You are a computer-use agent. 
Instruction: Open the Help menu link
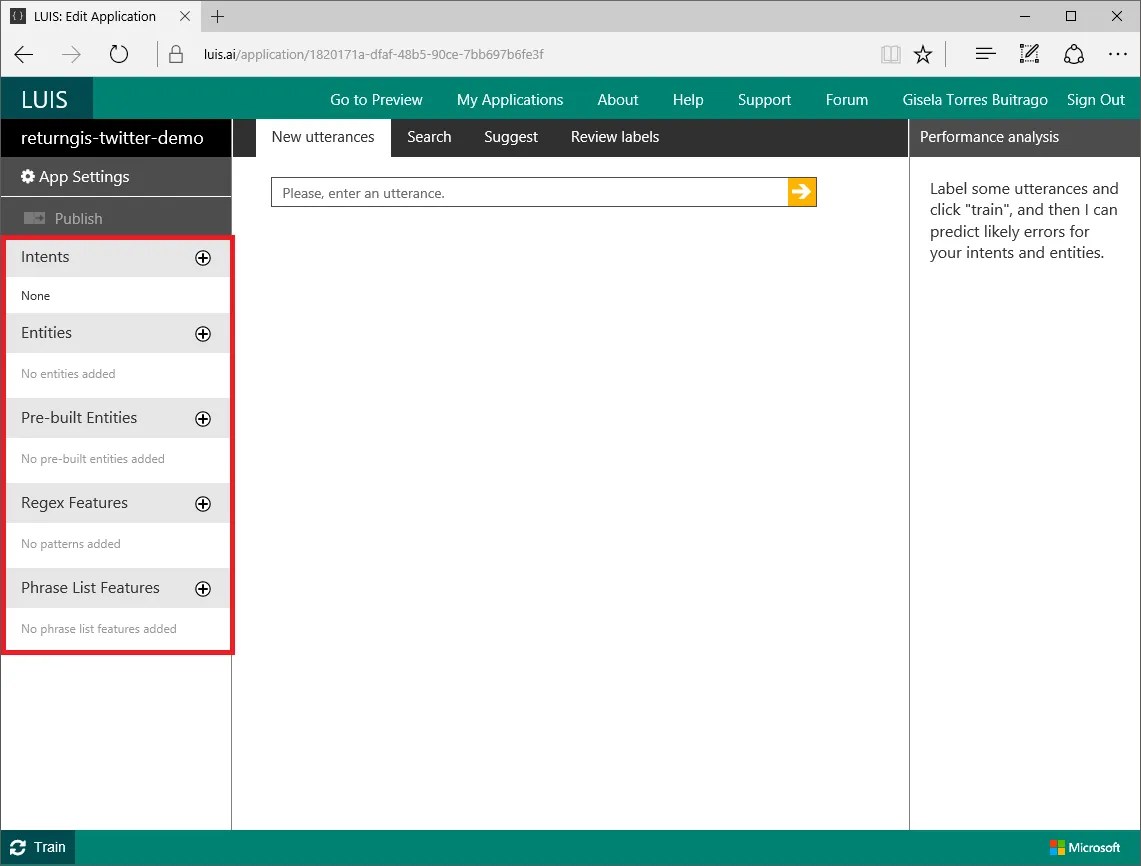pyautogui.click(x=688, y=100)
